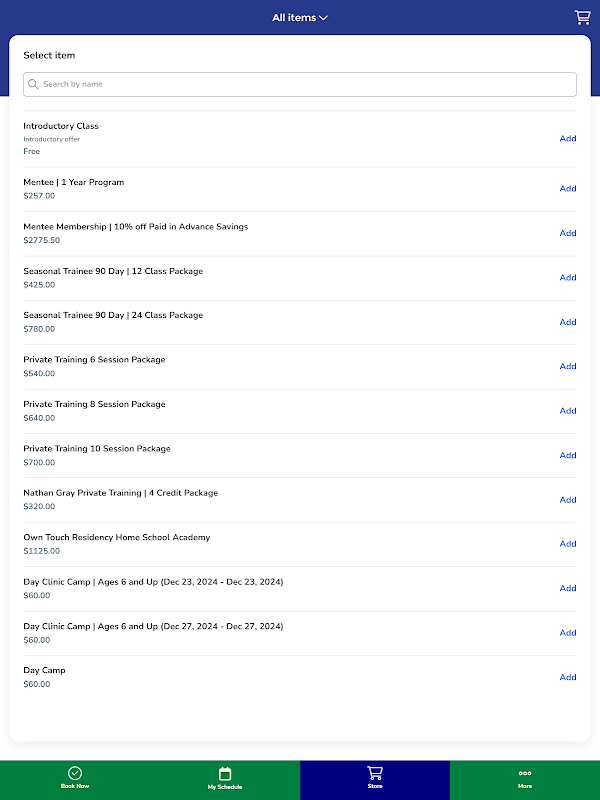The image size is (600, 800).
Task: Open My Schedule calendar icon
Action: 225,773
